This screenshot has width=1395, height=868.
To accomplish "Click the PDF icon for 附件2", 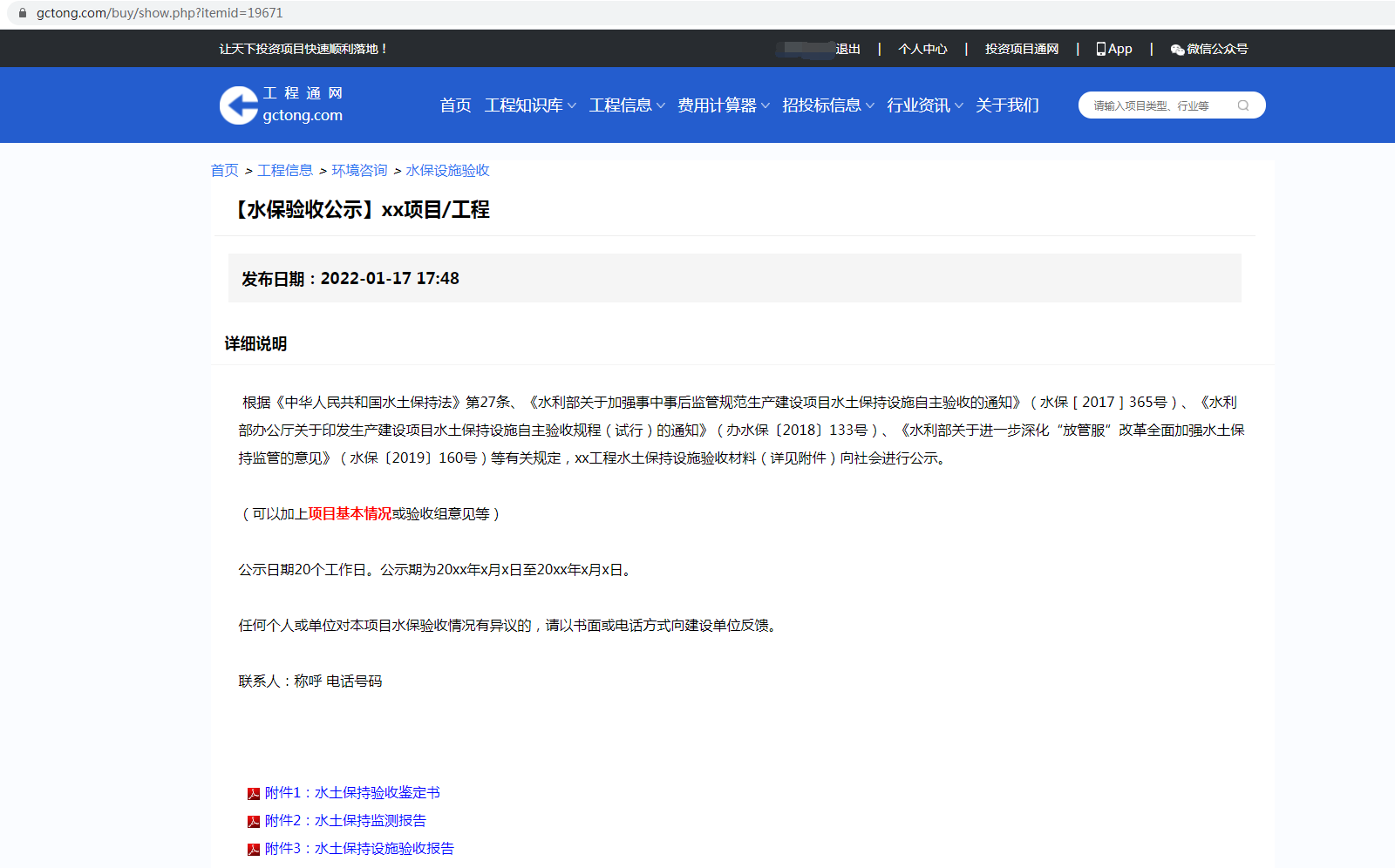I will click(x=254, y=822).
